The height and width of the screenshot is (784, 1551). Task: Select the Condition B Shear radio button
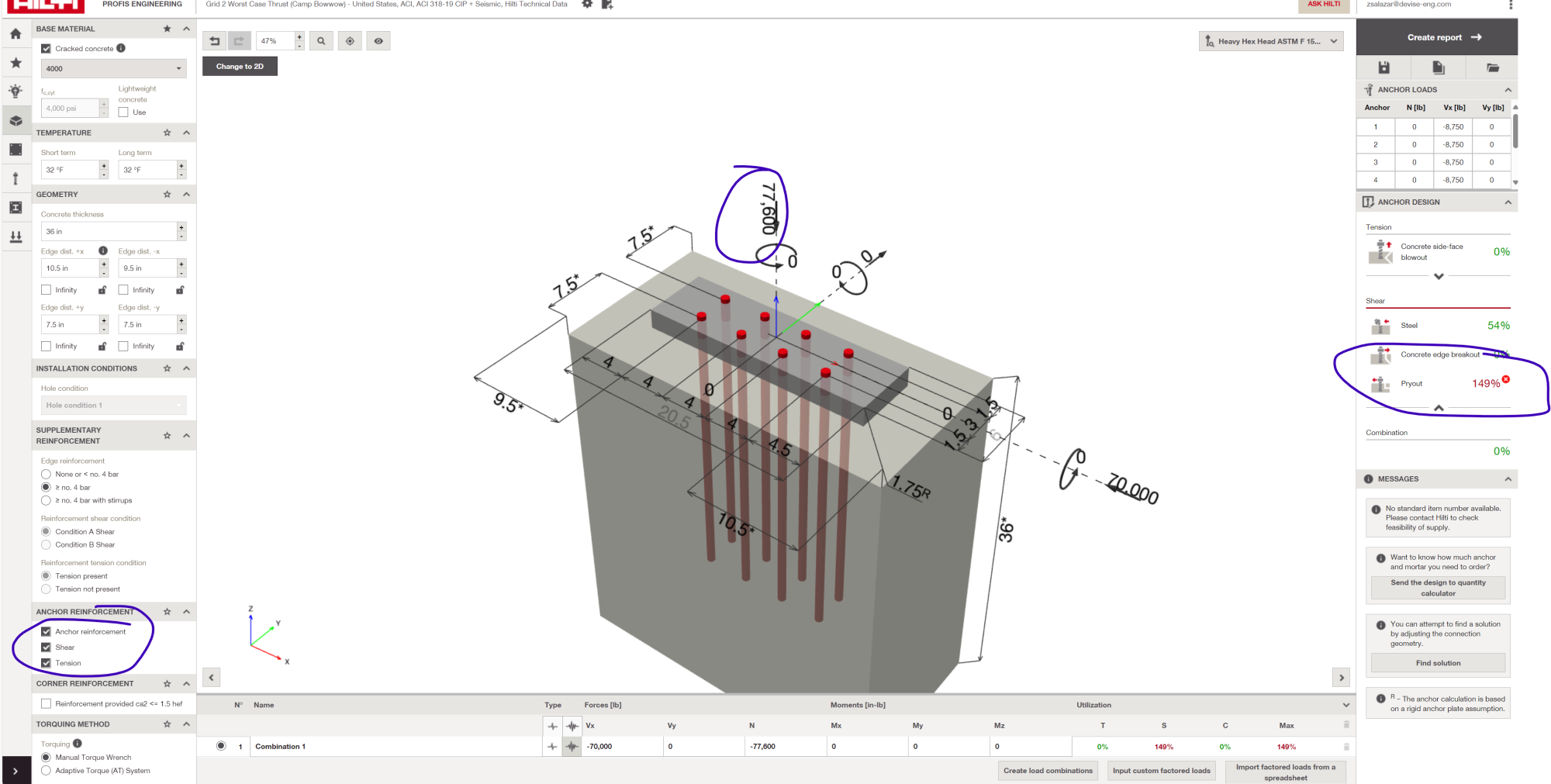46,544
